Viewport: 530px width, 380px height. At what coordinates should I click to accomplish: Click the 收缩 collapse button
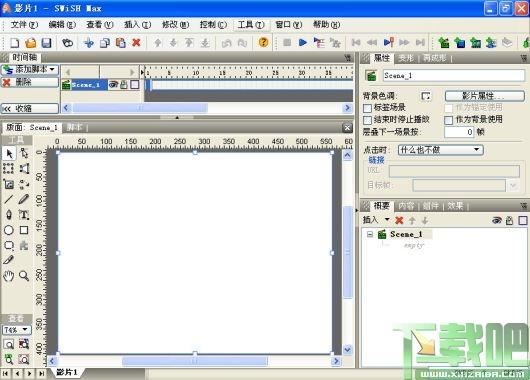pos(30,109)
